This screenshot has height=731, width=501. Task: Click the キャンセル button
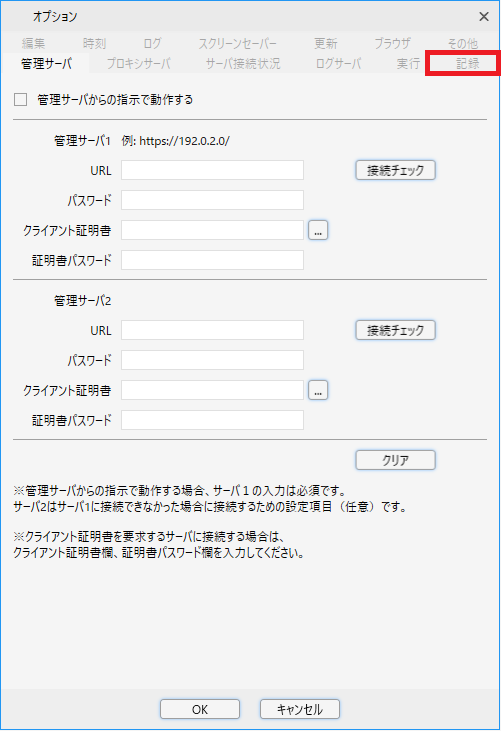tap(300, 709)
